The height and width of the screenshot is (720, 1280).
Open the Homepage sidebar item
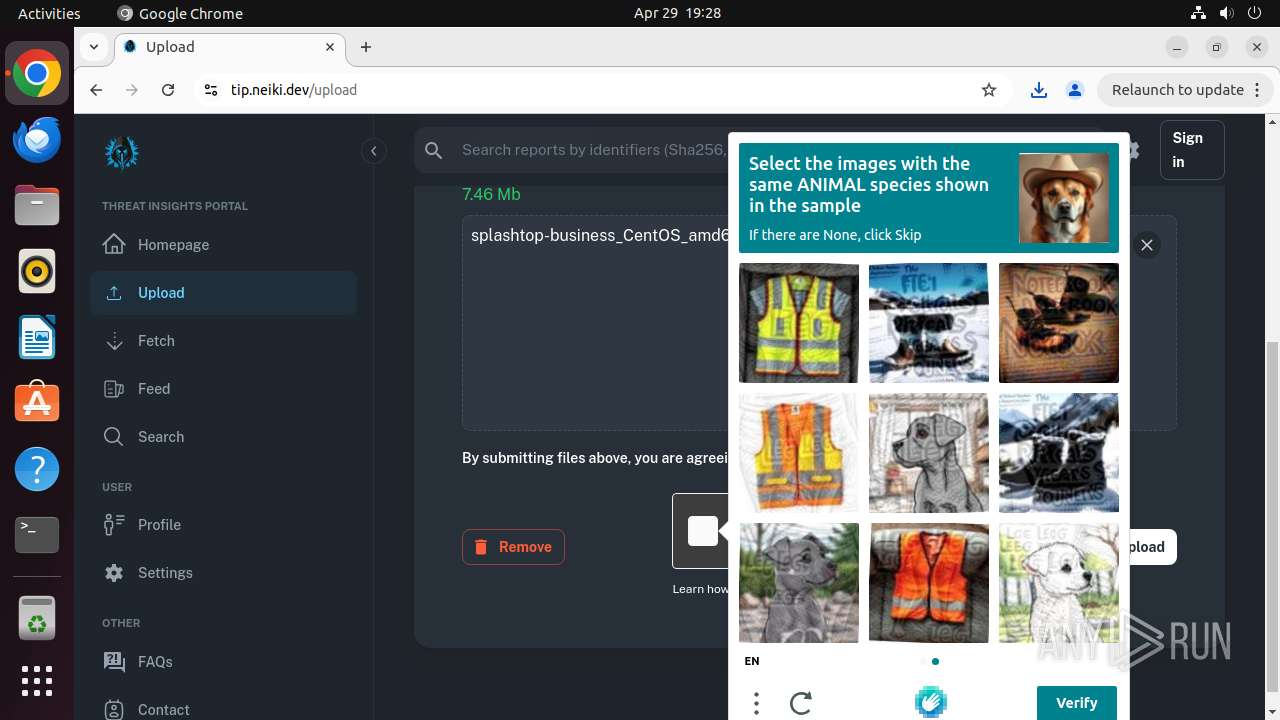click(223, 245)
